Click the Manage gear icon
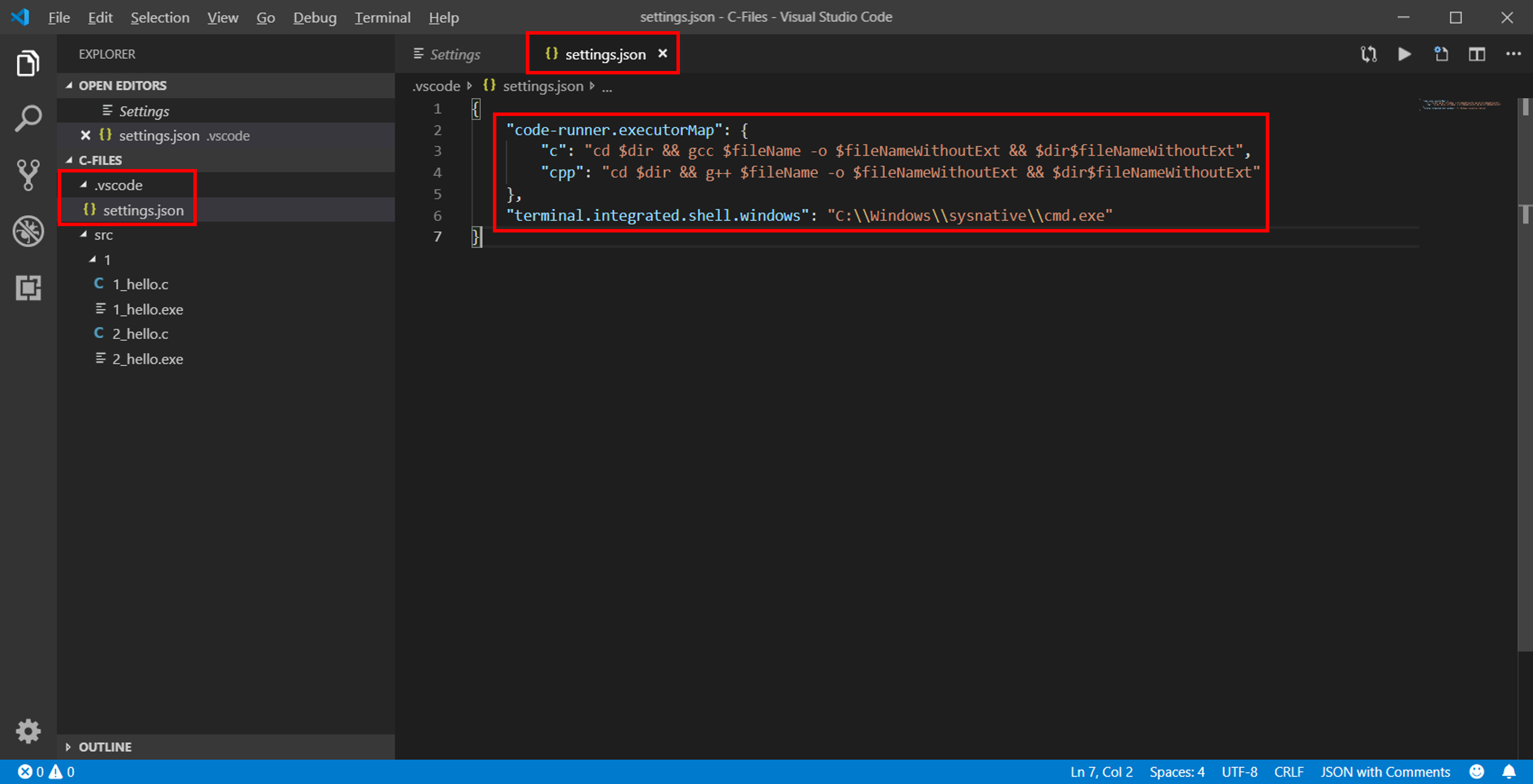 tap(28, 730)
